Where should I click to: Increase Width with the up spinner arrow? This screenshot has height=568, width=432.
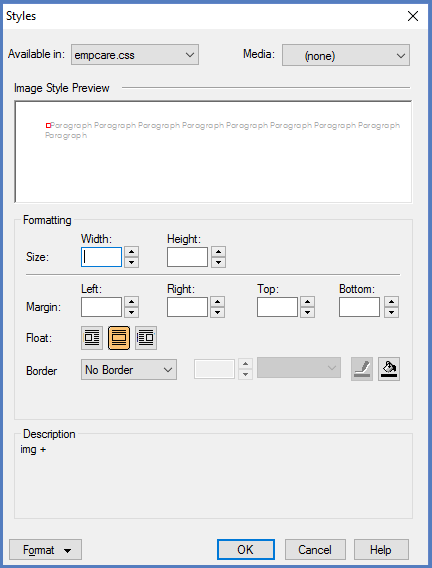click(131, 252)
